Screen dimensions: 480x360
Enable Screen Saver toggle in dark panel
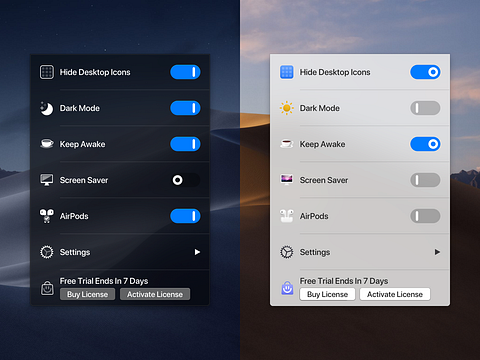coord(185,180)
